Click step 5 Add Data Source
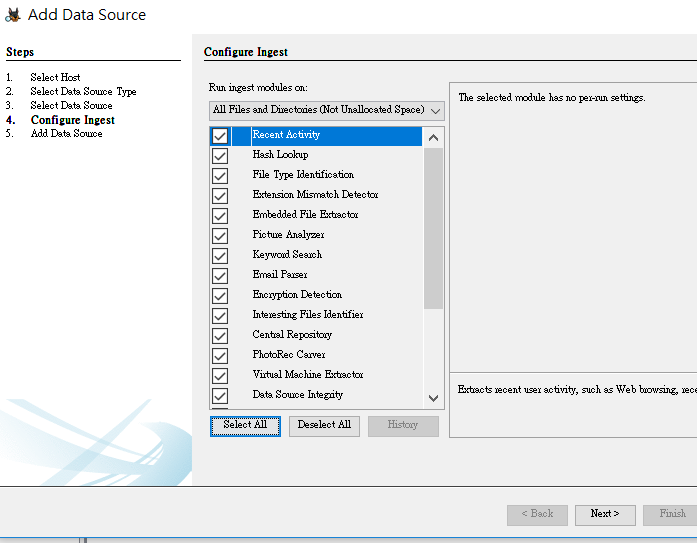This screenshot has height=543, width=697. click(x=67, y=134)
